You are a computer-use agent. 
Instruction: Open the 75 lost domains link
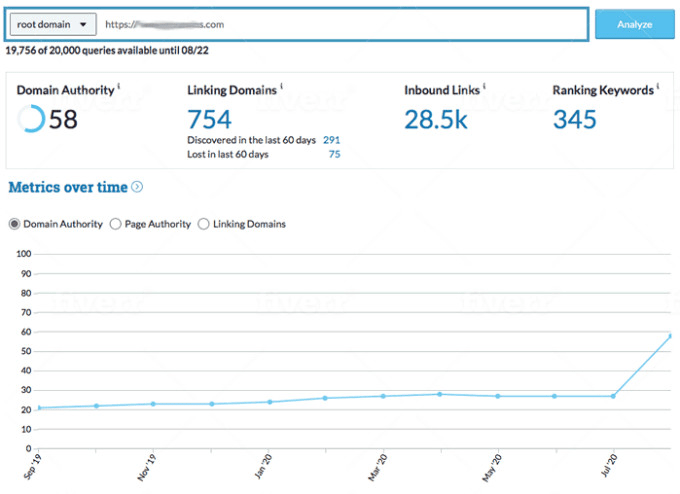point(334,154)
